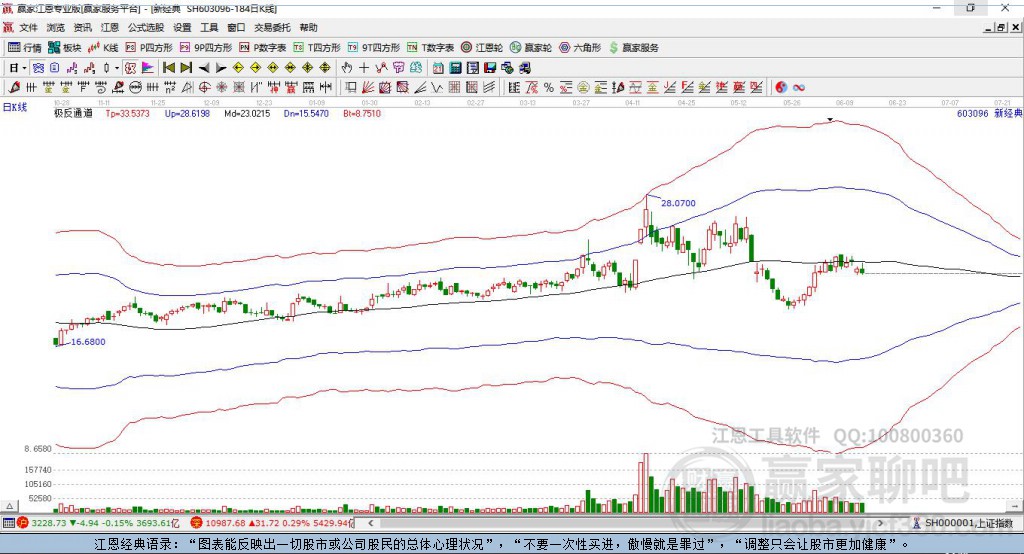The width and height of the screenshot is (1024, 554).
Task: Click the Dn=15.5470 indicator value
Action: click(306, 113)
